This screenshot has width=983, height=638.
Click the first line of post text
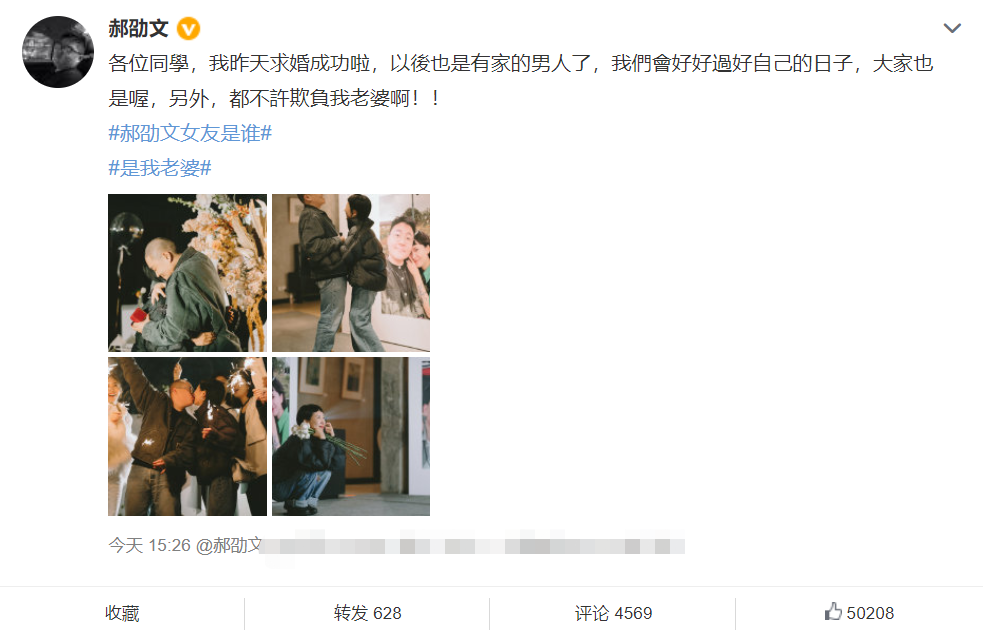(521, 63)
